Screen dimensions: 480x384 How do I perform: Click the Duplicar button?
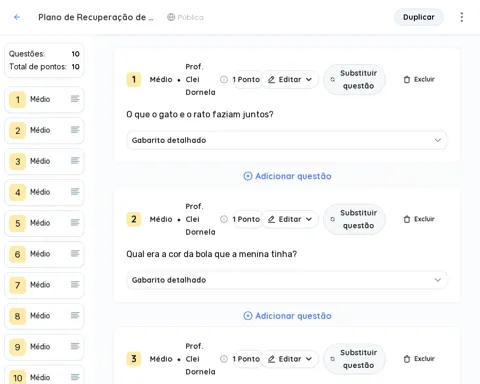tap(419, 17)
